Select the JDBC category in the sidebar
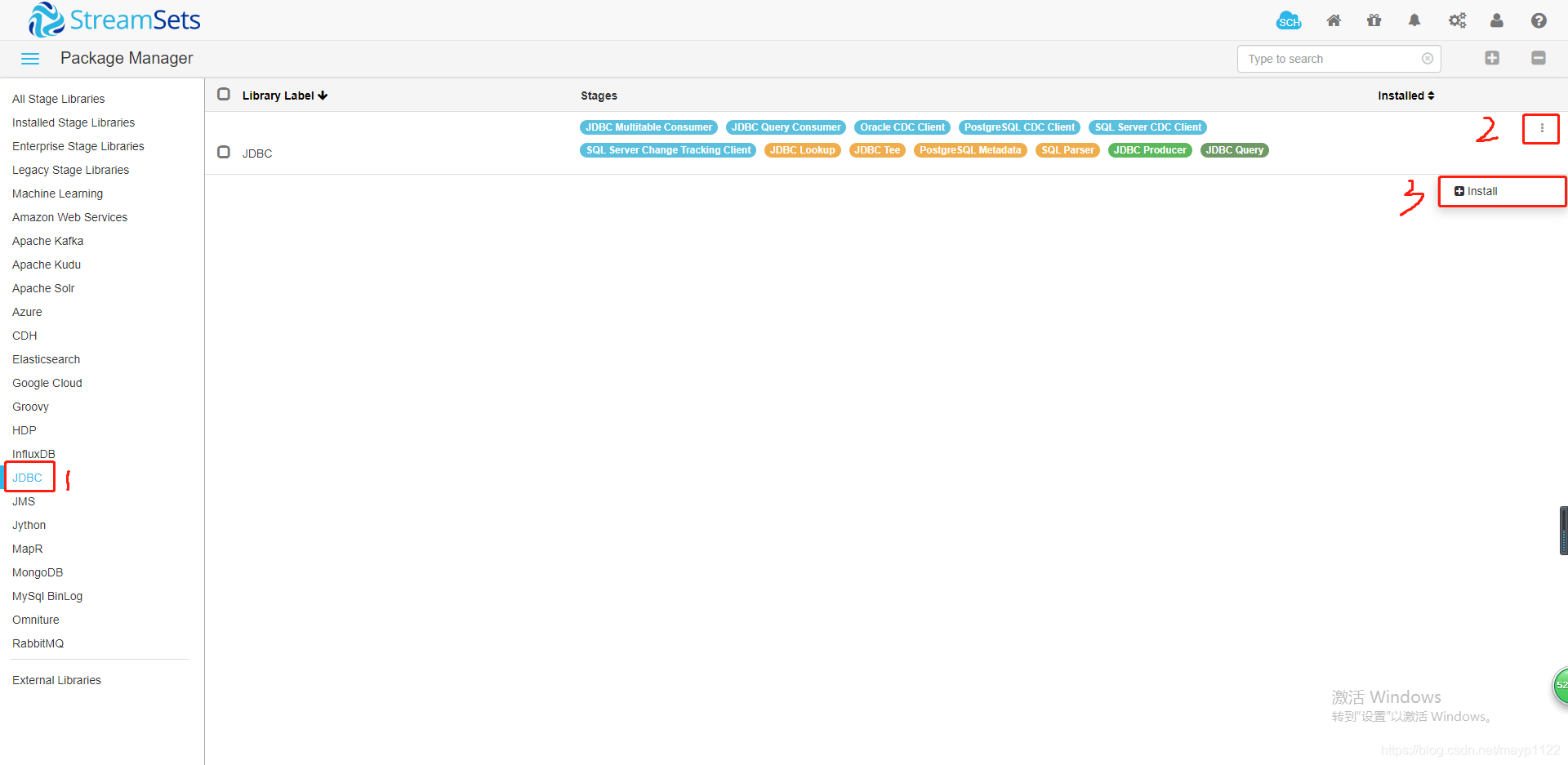This screenshot has width=1568, height=765. [28, 478]
